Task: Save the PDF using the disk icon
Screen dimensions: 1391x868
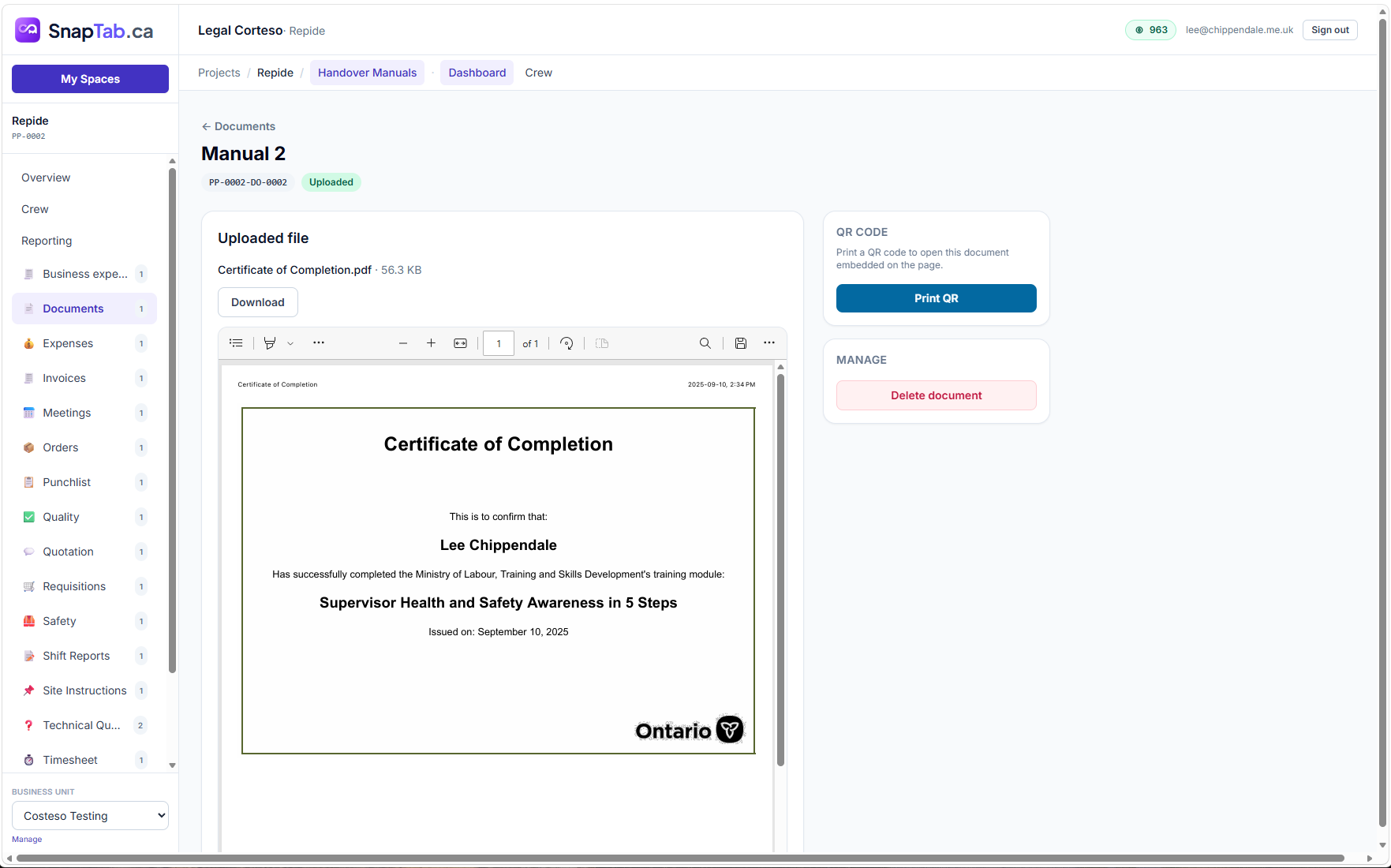Action: 741,343
